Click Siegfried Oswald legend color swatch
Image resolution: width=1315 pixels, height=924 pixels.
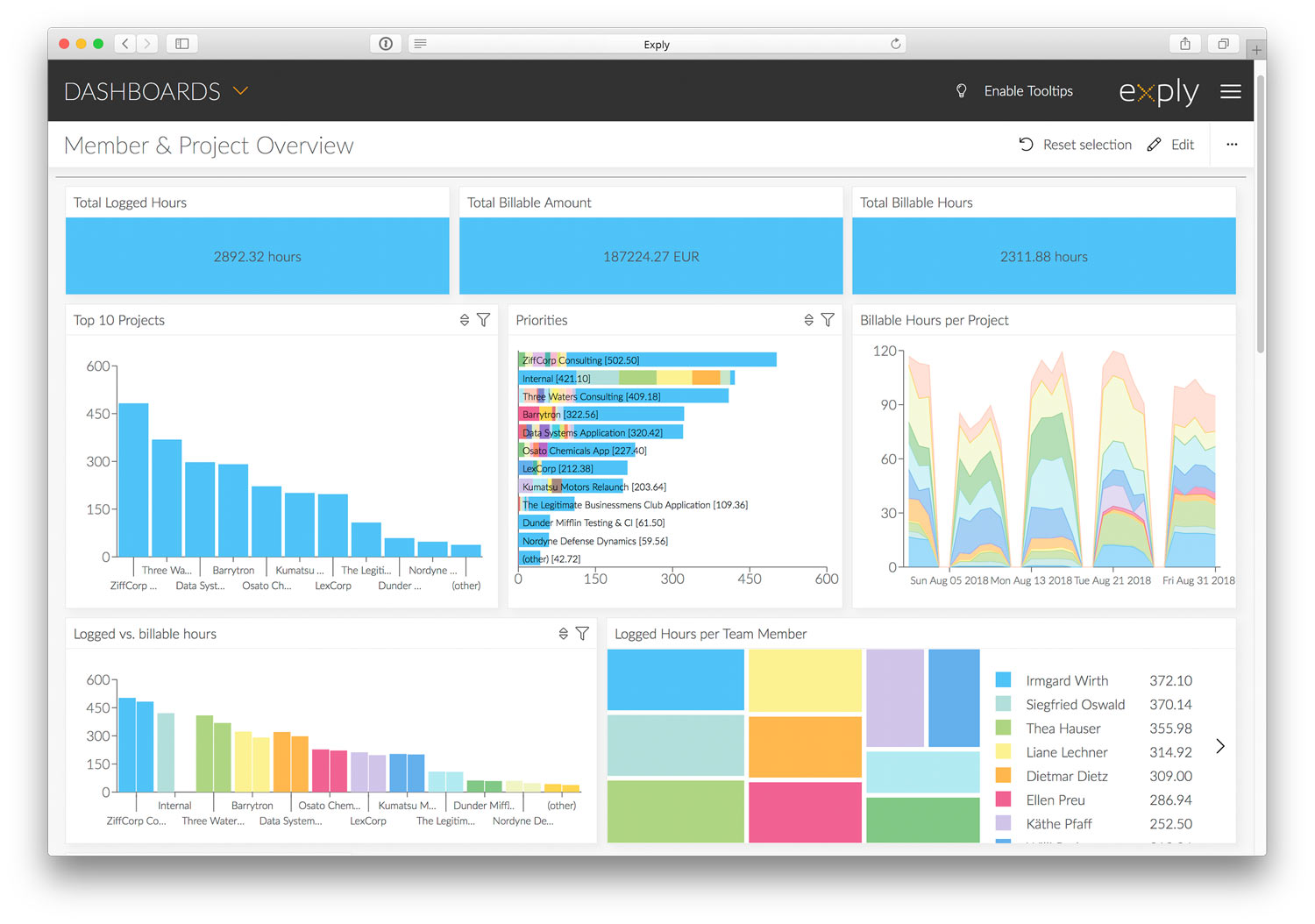pyautogui.click(x=1004, y=703)
